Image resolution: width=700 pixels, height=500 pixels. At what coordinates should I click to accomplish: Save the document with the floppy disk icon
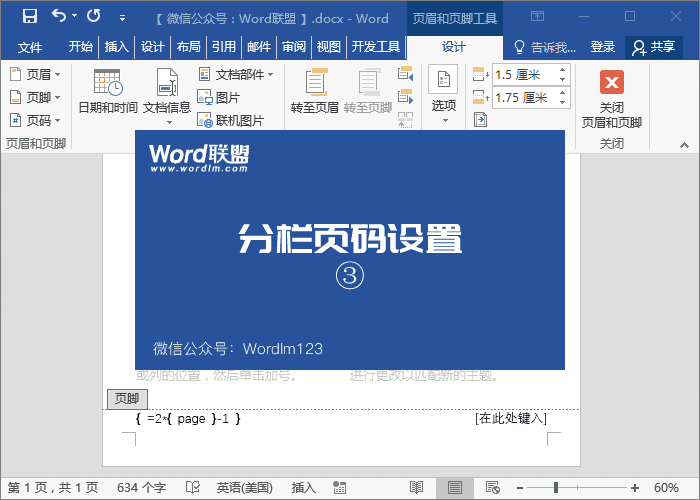point(30,17)
